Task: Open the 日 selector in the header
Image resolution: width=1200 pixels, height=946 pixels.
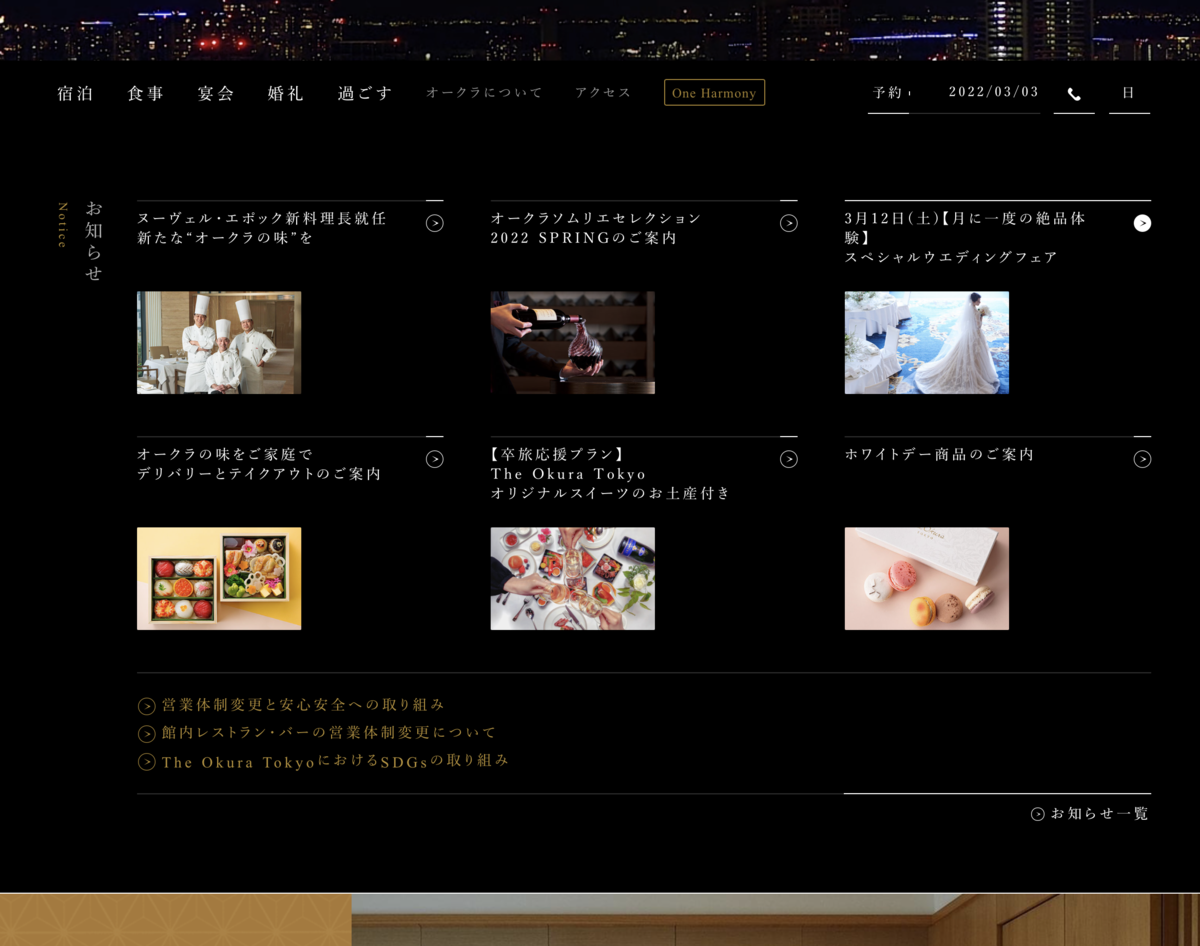Action: [1129, 93]
